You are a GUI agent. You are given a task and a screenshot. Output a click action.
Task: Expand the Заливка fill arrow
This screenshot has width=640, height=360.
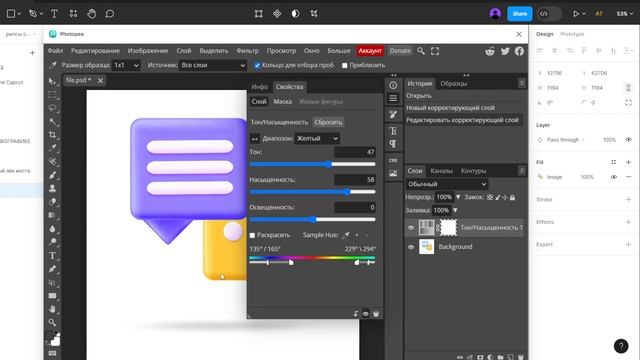tap(455, 210)
